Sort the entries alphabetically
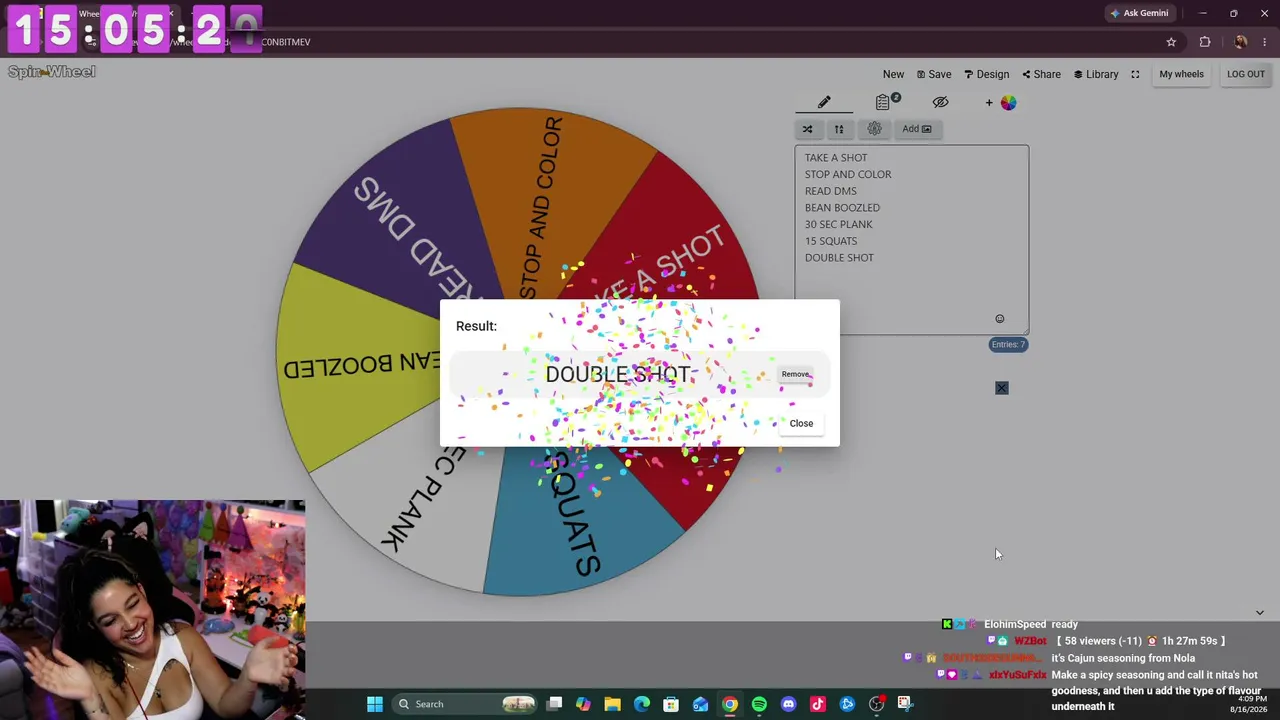Image resolution: width=1280 pixels, height=720 pixels. [839, 129]
